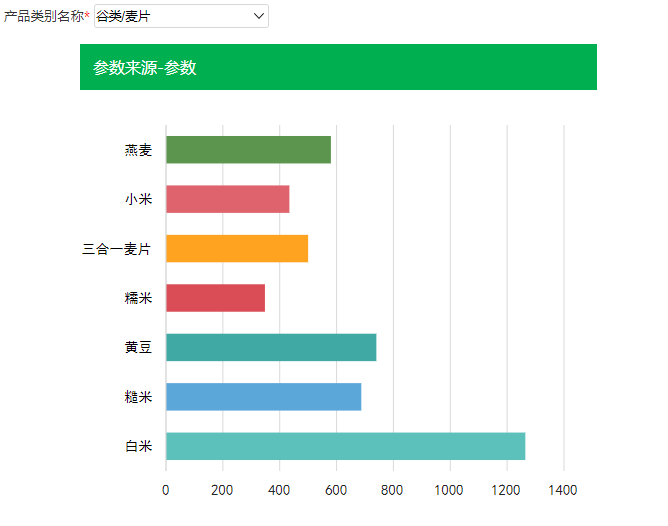Click the 1400 x-axis tick label
The width and height of the screenshot is (668, 526).
563,490
